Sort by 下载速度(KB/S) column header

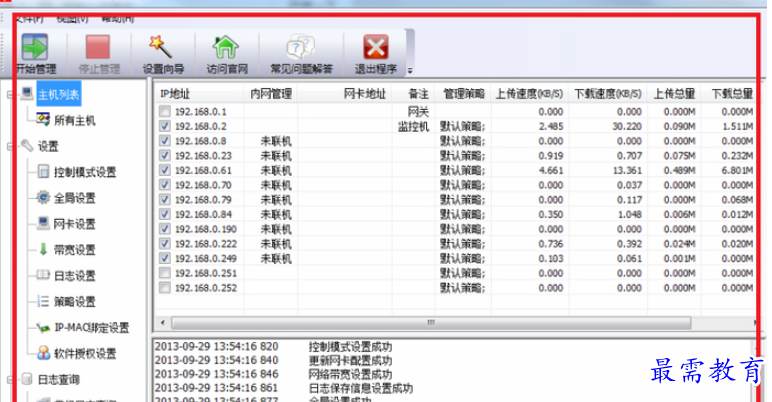609,94
